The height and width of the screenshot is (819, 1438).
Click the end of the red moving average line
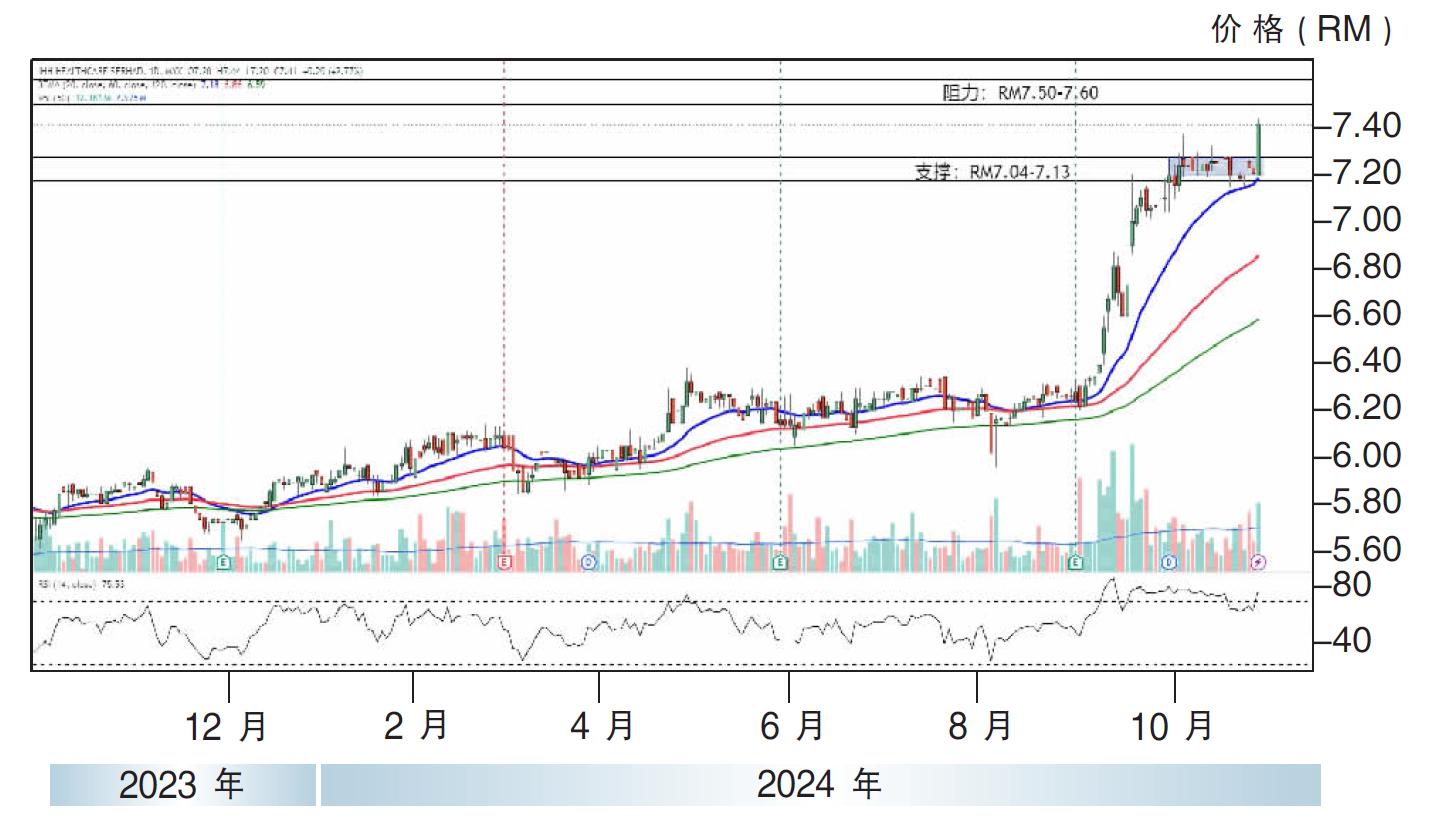coord(1257,257)
